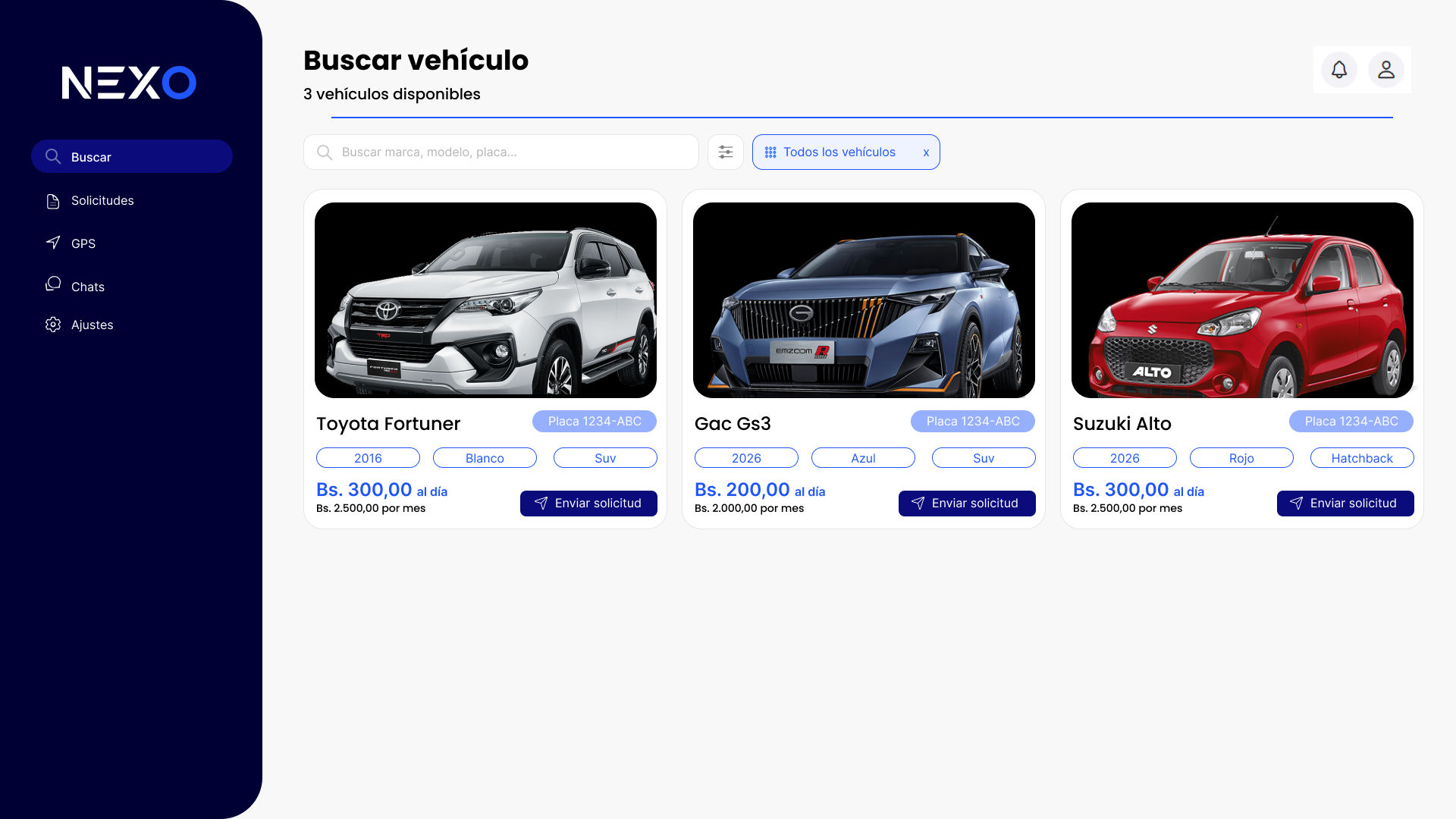Click the Placa badge on Gac Gs3 card
1456x819 pixels.
pos(973,422)
